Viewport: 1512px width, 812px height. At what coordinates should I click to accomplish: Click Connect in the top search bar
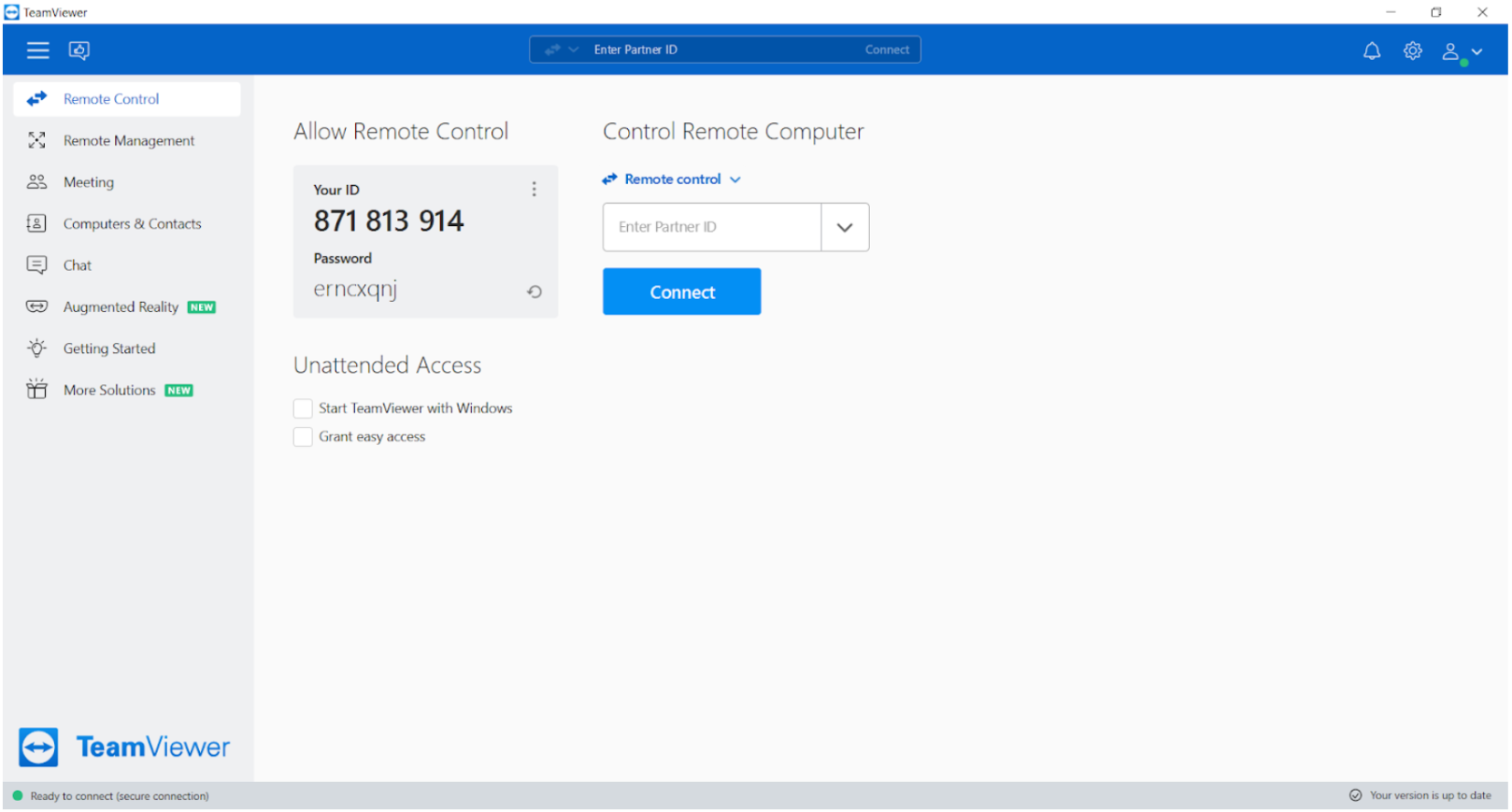[x=886, y=50]
